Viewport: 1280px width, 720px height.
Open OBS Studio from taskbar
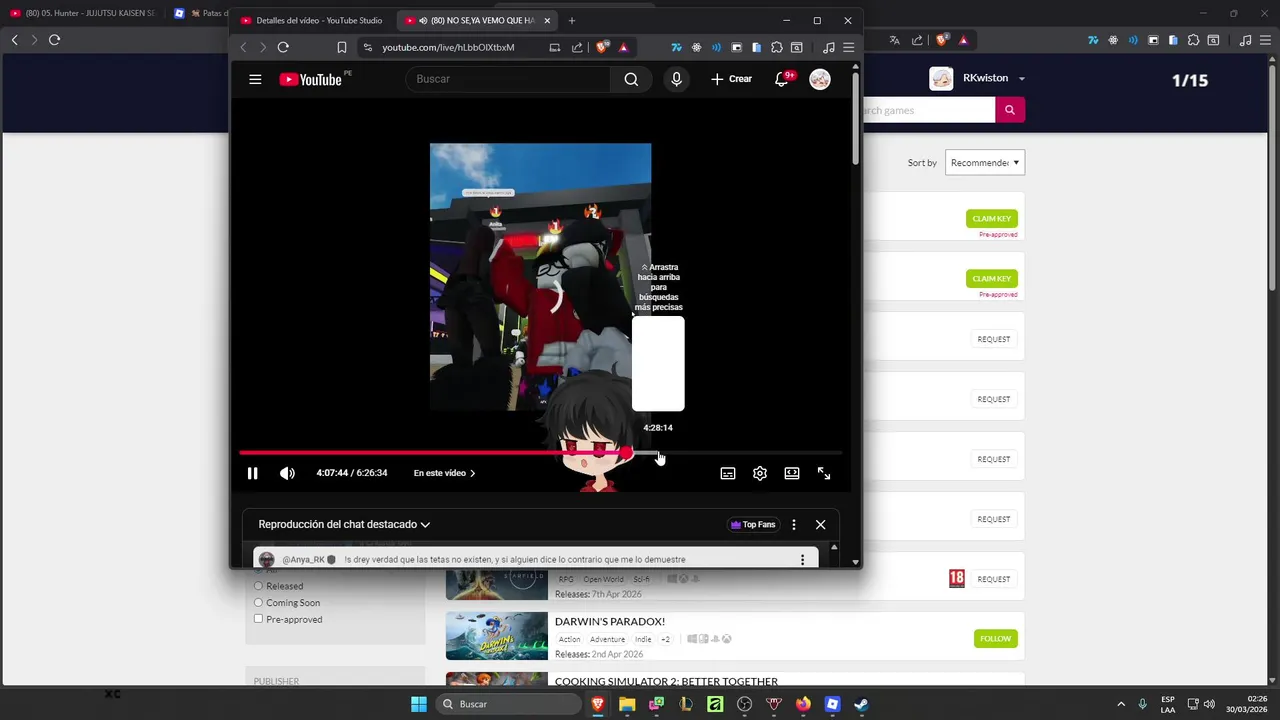tap(744, 704)
